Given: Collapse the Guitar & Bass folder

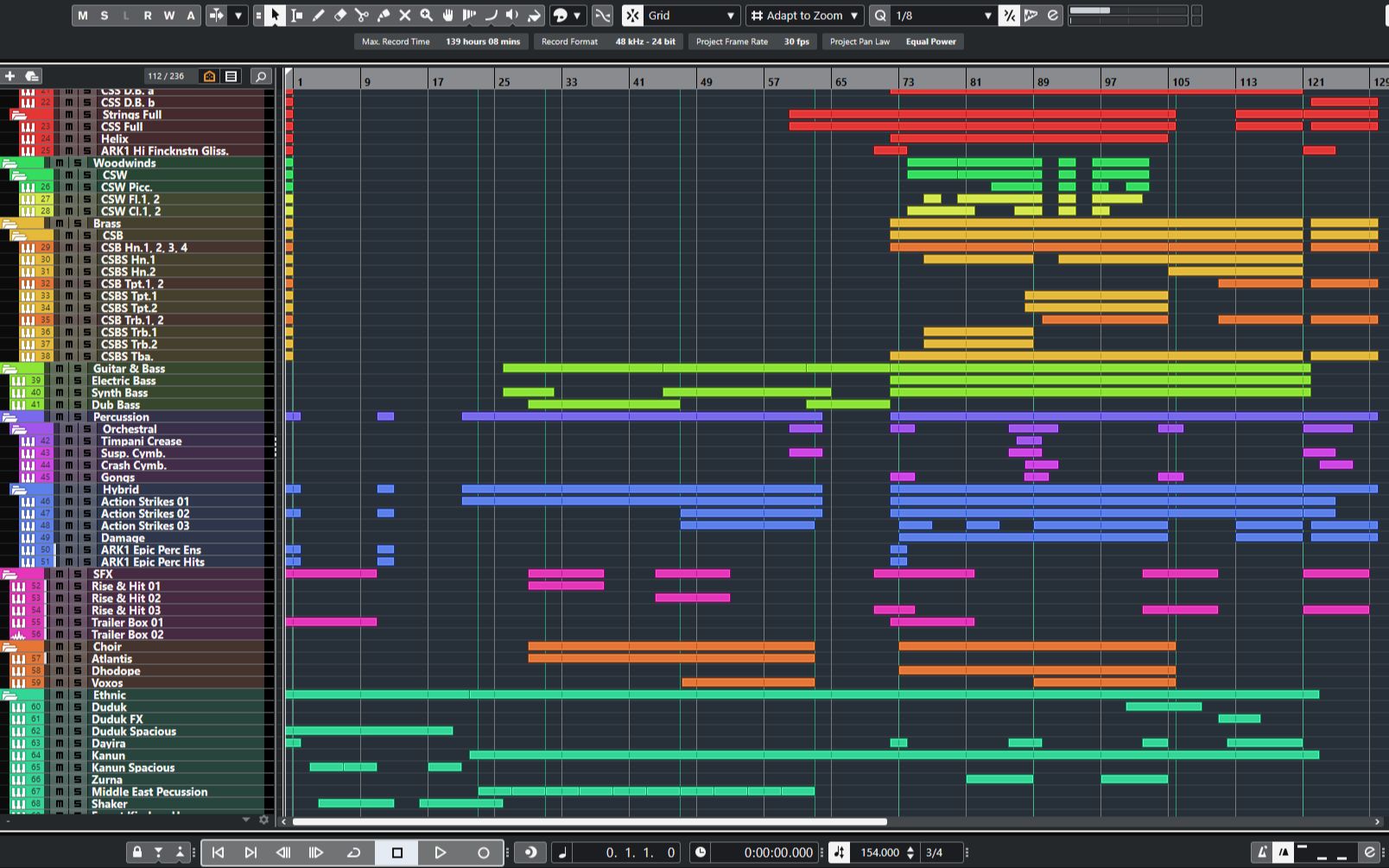Looking at the screenshot, I should coord(10,369).
